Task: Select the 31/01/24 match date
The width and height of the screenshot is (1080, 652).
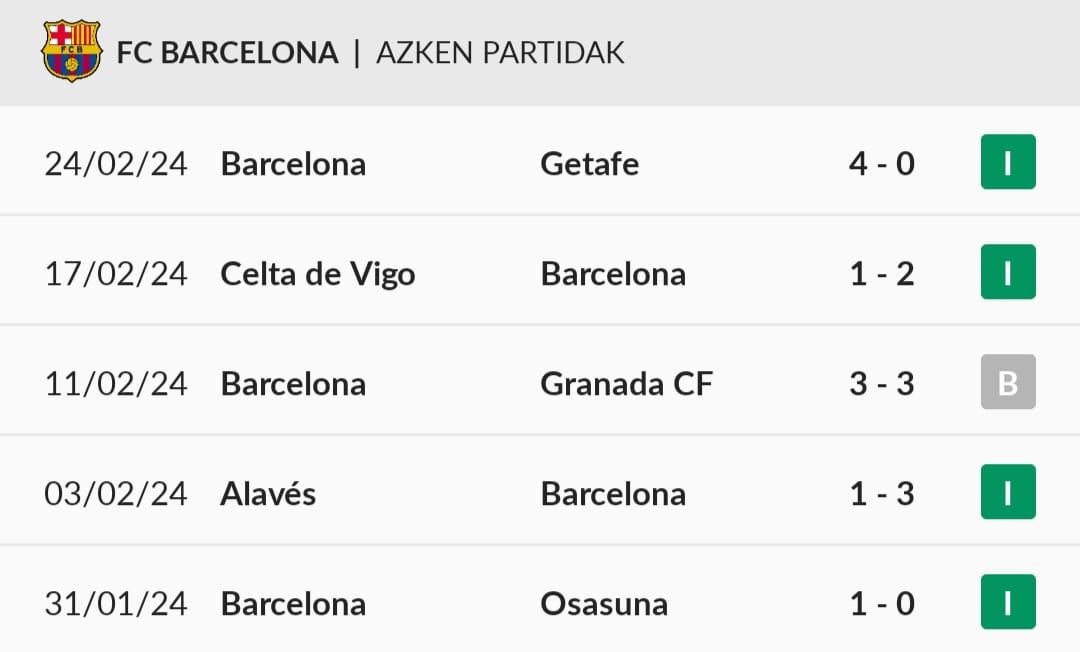Action: [116, 604]
